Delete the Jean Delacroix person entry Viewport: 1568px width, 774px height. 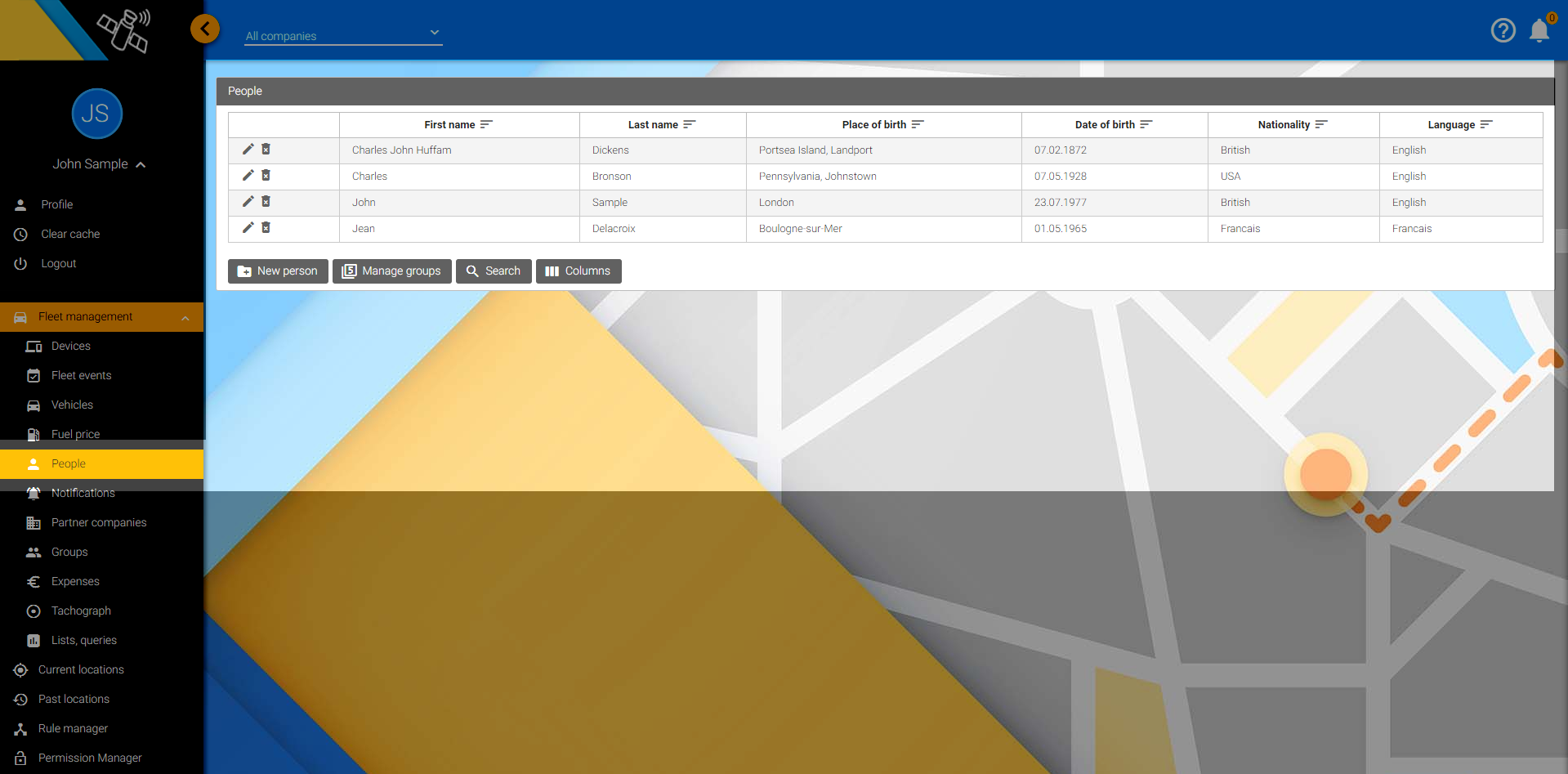coord(266,228)
